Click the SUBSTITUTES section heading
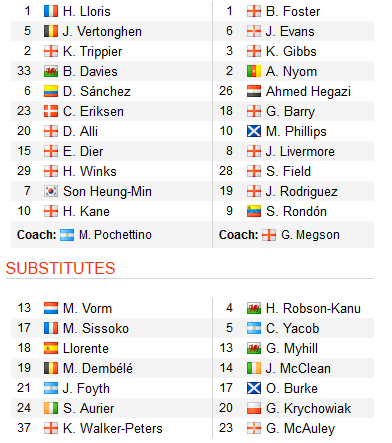This screenshot has height=443, width=392. (x=61, y=268)
